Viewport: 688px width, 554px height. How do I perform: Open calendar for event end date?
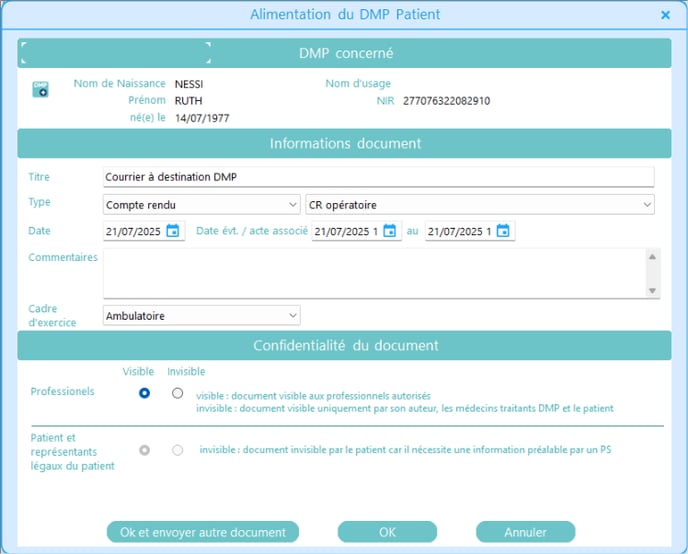tap(503, 231)
